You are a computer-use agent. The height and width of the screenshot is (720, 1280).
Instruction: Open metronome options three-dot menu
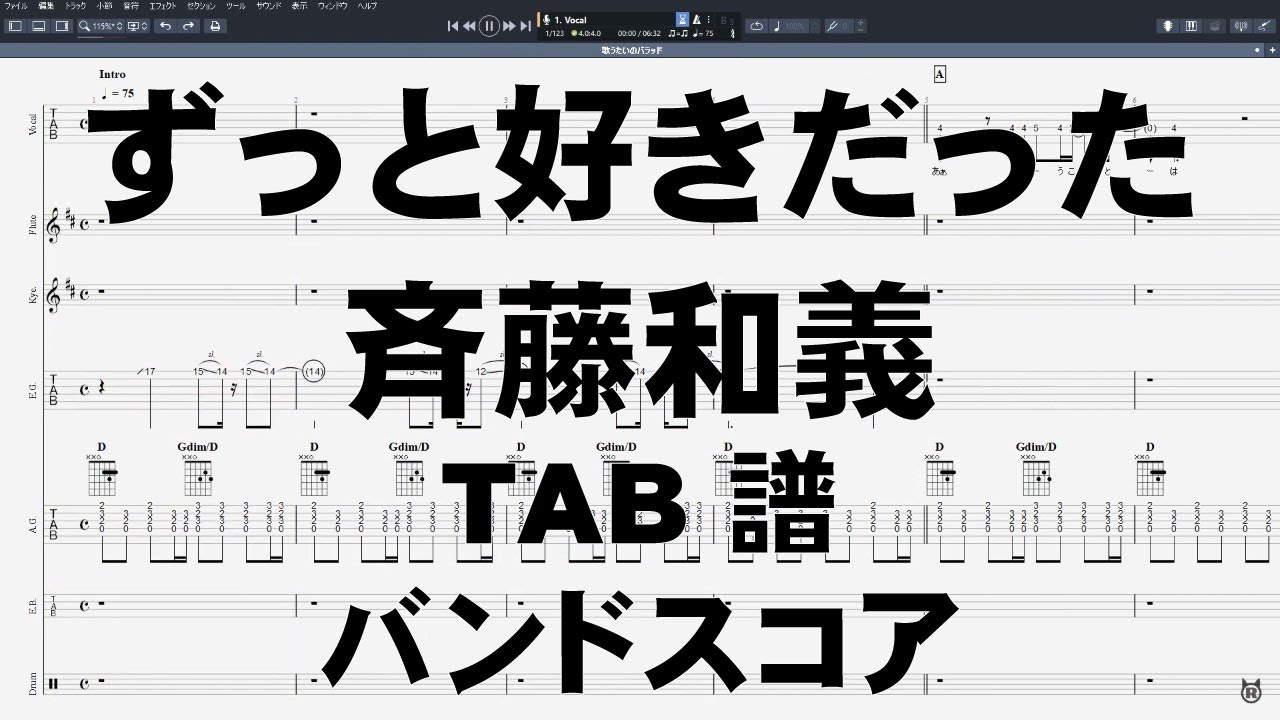(707, 19)
